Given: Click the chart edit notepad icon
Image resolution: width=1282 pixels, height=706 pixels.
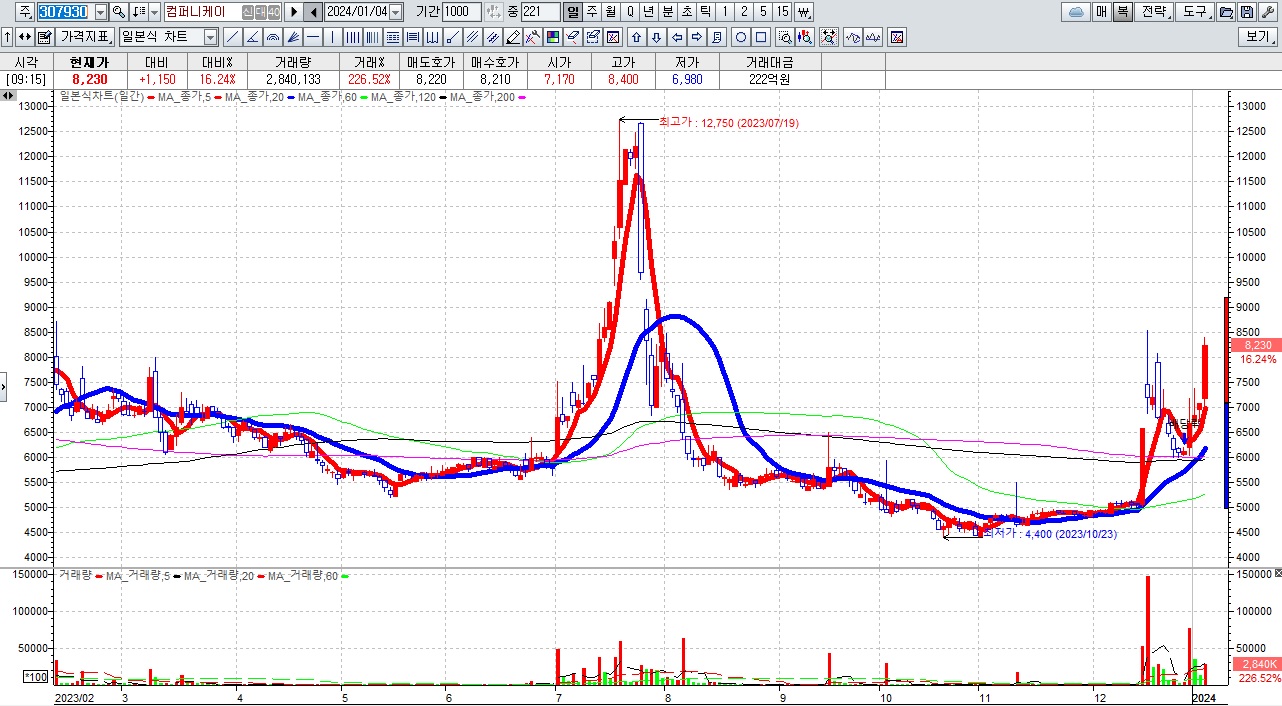Looking at the screenshot, I should pyautogui.click(x=45, y=37).
